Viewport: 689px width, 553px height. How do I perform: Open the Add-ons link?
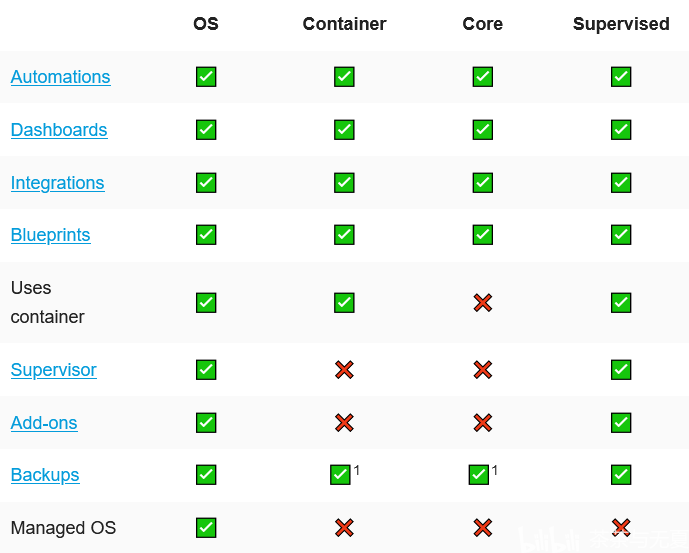(x=44, y=423)
